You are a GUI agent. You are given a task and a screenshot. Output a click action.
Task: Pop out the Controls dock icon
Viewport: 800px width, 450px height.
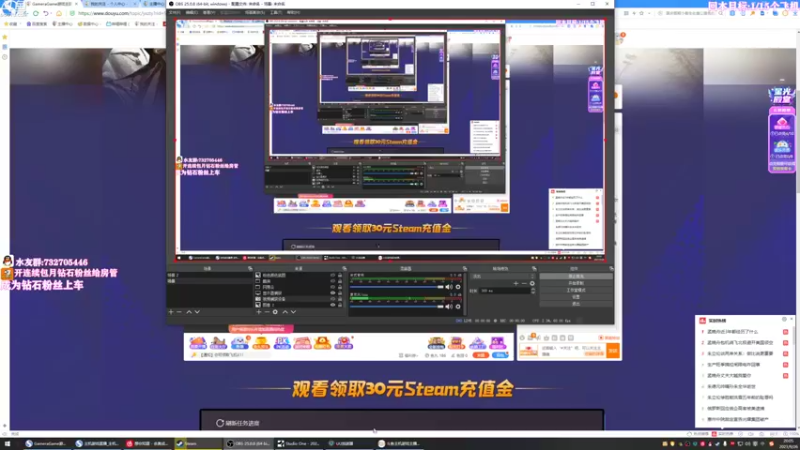point(611,268)
